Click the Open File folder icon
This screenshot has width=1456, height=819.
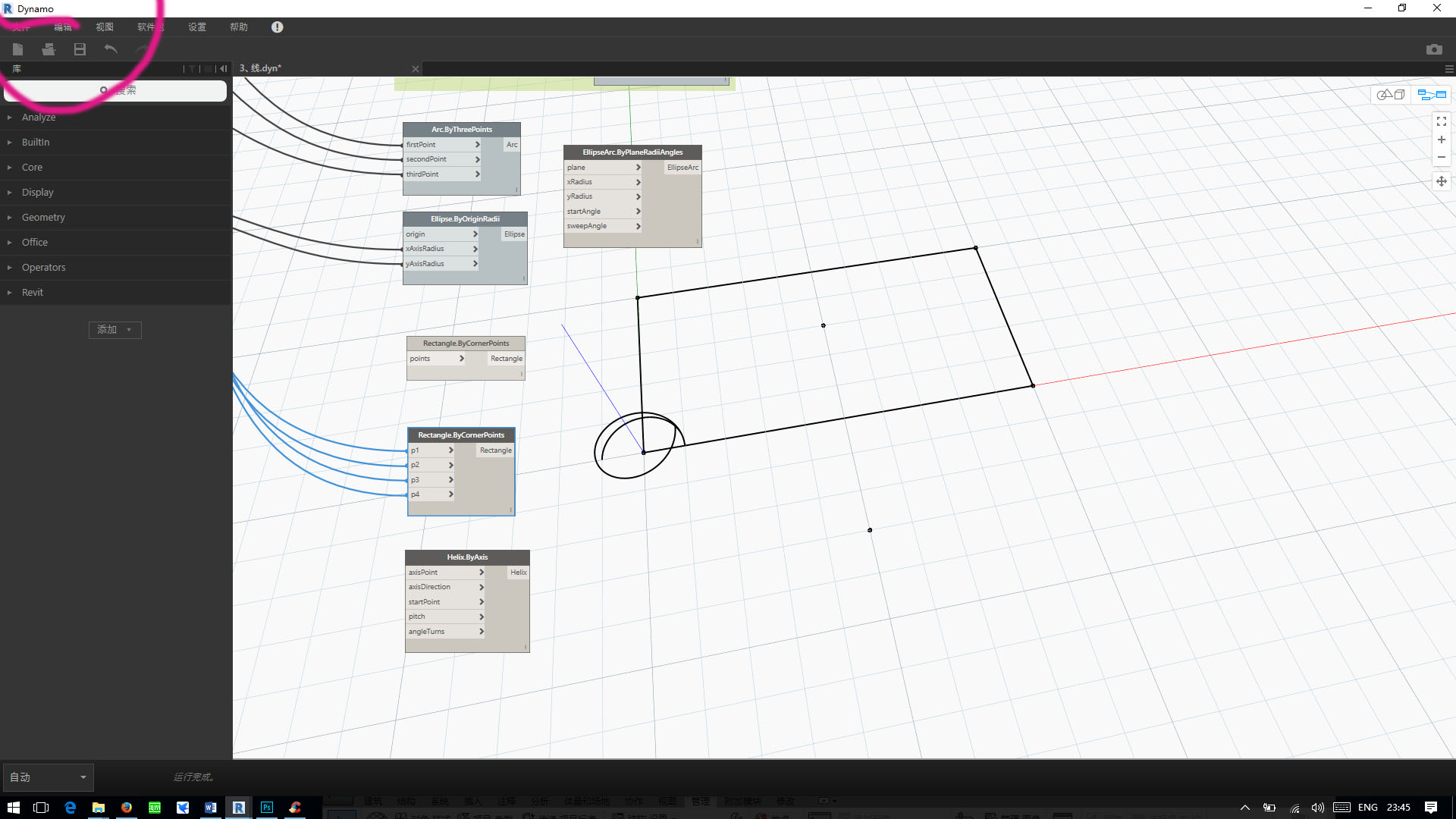pos(49,49)
